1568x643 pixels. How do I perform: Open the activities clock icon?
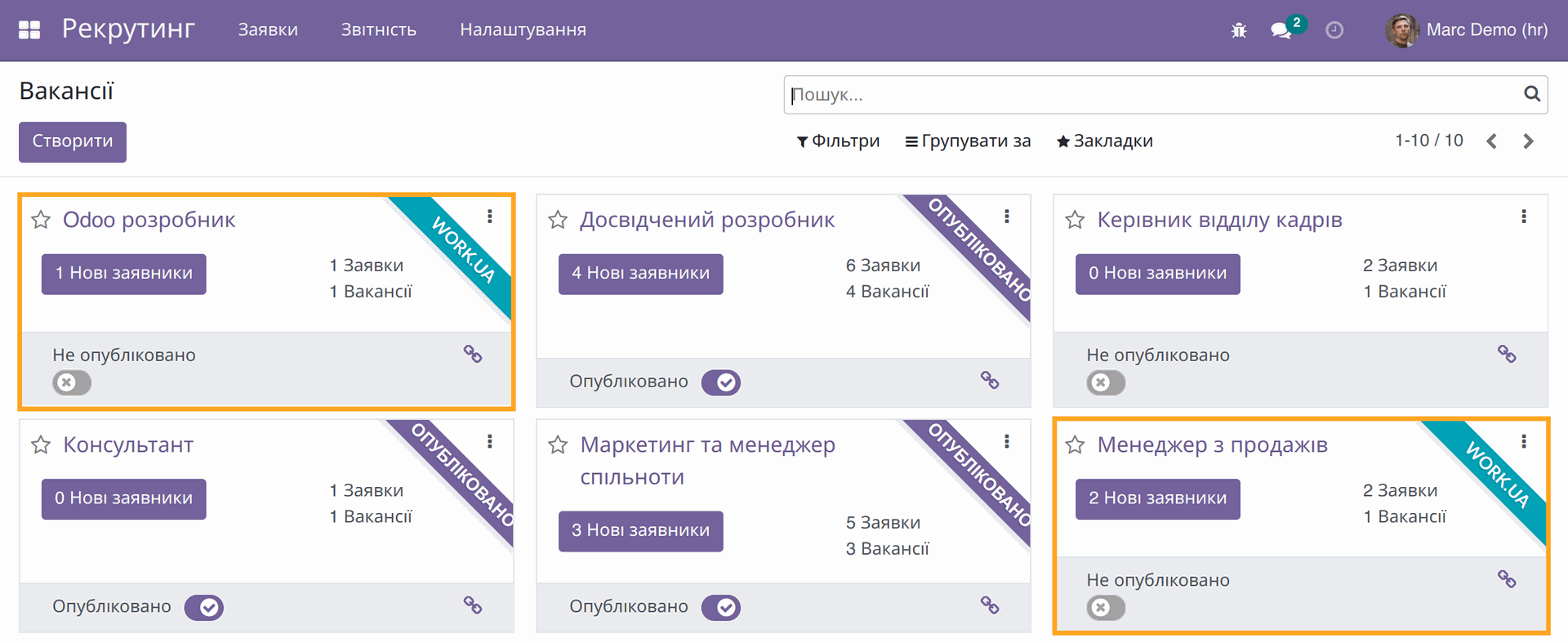[x=1334, y=30]
